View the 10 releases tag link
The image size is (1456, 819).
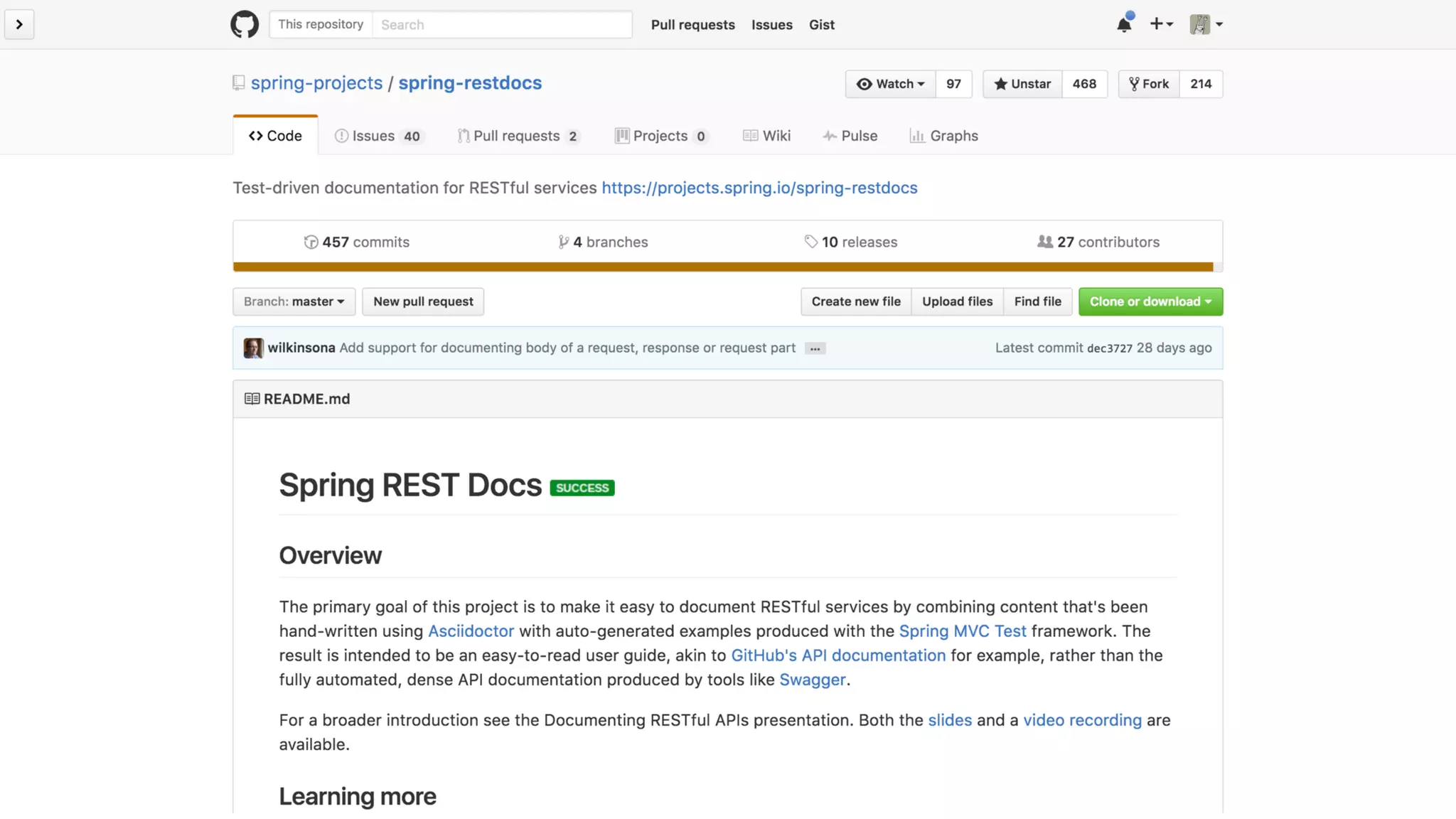point(850,242)
